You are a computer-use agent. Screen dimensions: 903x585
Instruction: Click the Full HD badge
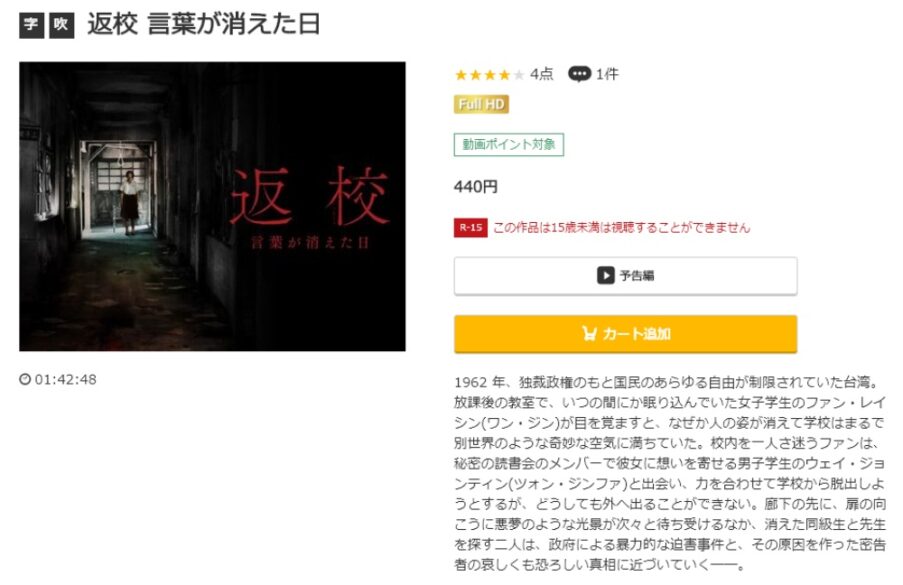coord(481,104)
